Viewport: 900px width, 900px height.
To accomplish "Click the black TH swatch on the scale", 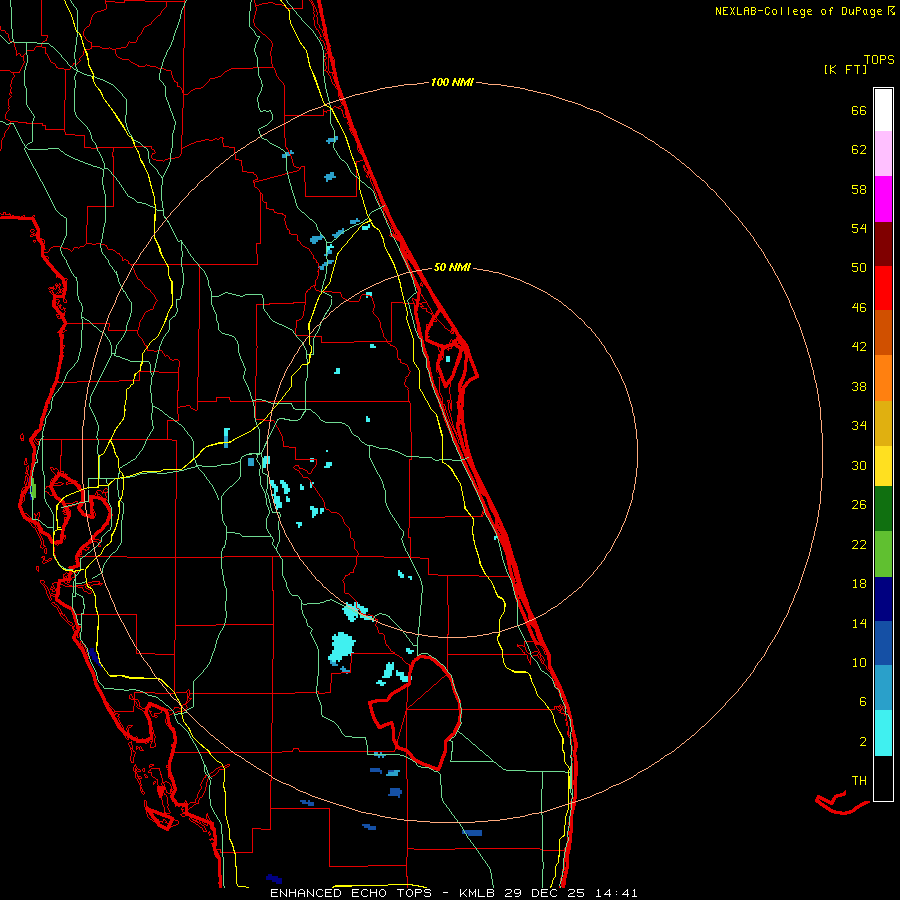I will click(x=883, y=778).
